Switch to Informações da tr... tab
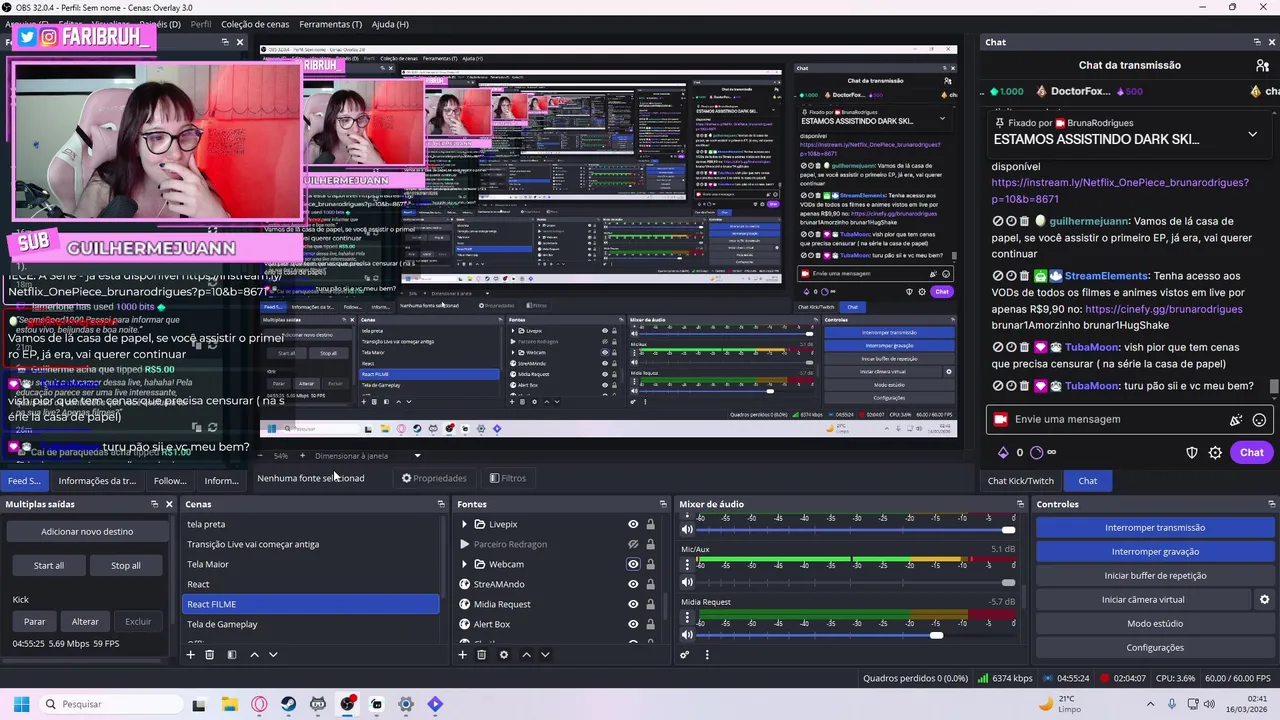Image resolution: width=1280 pixels, height=720 pixels. point(97,481)
